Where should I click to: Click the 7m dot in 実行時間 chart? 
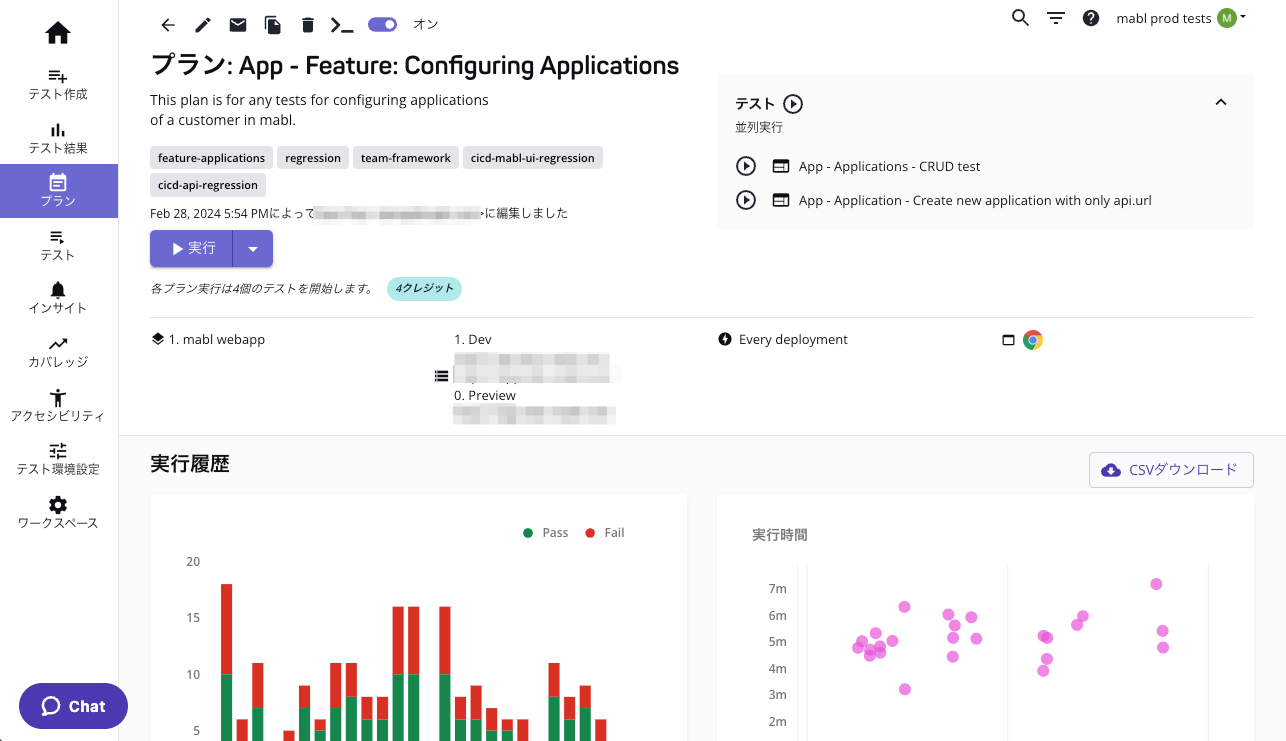[x=1156, y=584]
